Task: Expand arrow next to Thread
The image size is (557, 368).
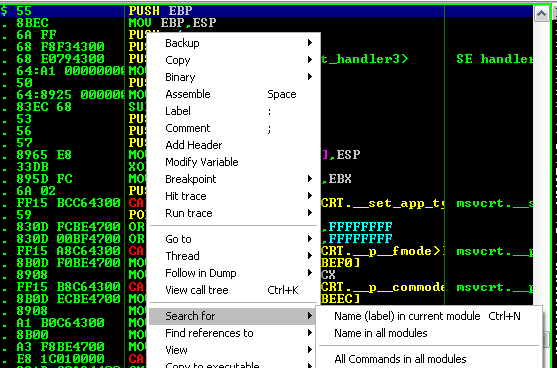Action: pos(310,256)
